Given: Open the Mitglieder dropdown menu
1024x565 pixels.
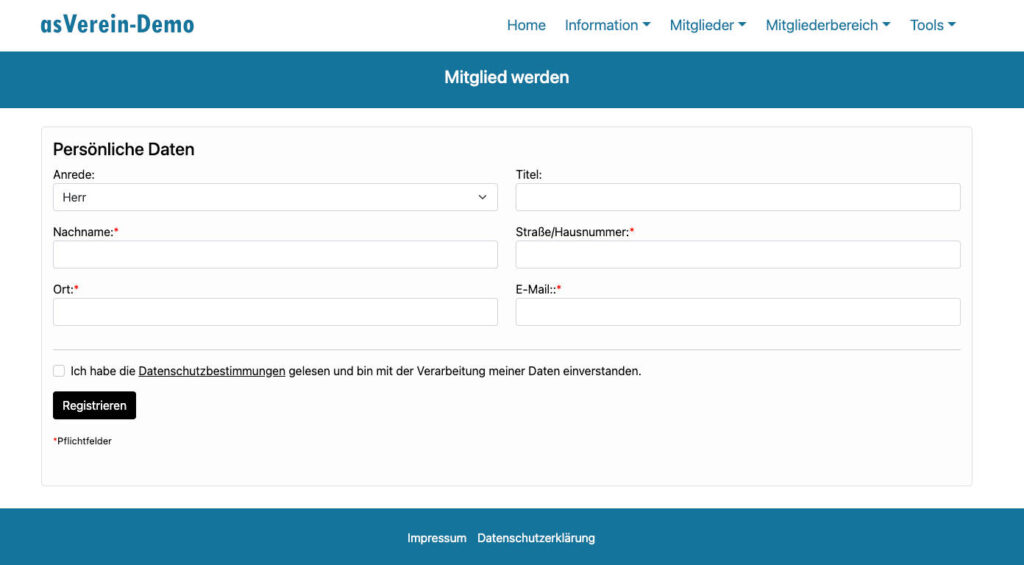Looking at the screenshot, I should (707, 25).
